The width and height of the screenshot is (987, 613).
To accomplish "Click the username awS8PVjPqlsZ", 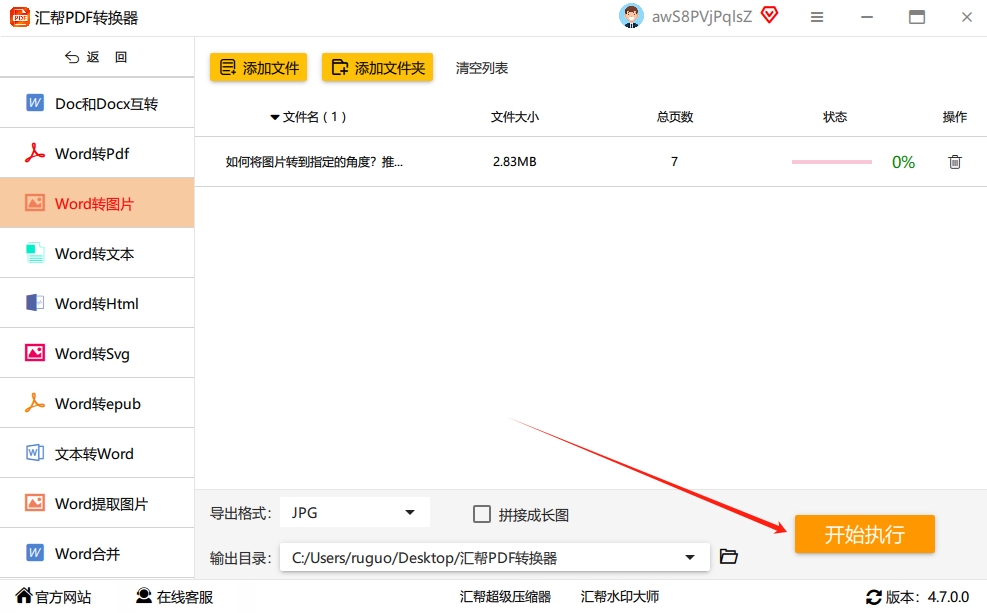I will 702,17.
